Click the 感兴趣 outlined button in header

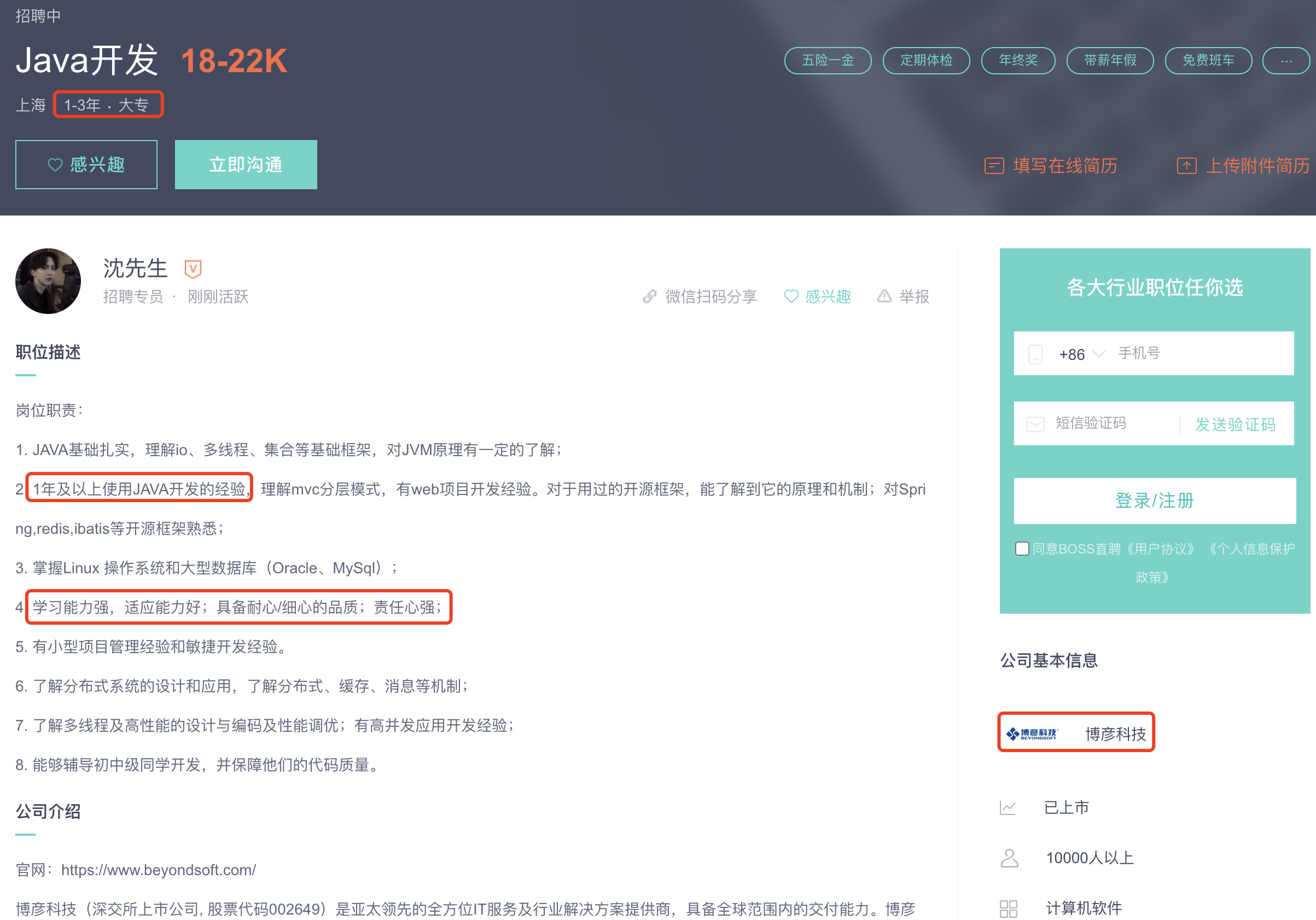[x=86, y=165]
